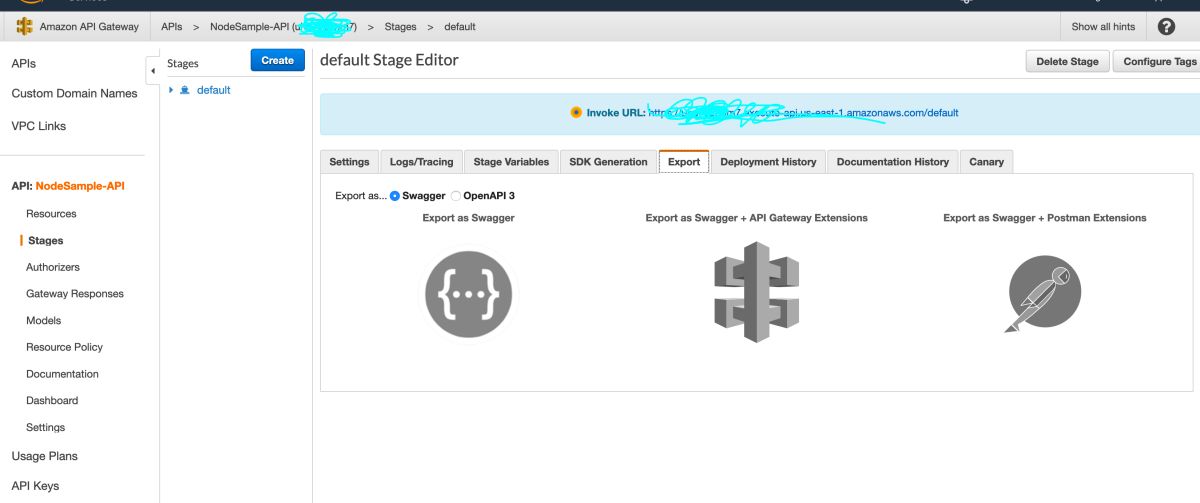Click Export as Swagger + Postman Extensions label

[1045, 218]
